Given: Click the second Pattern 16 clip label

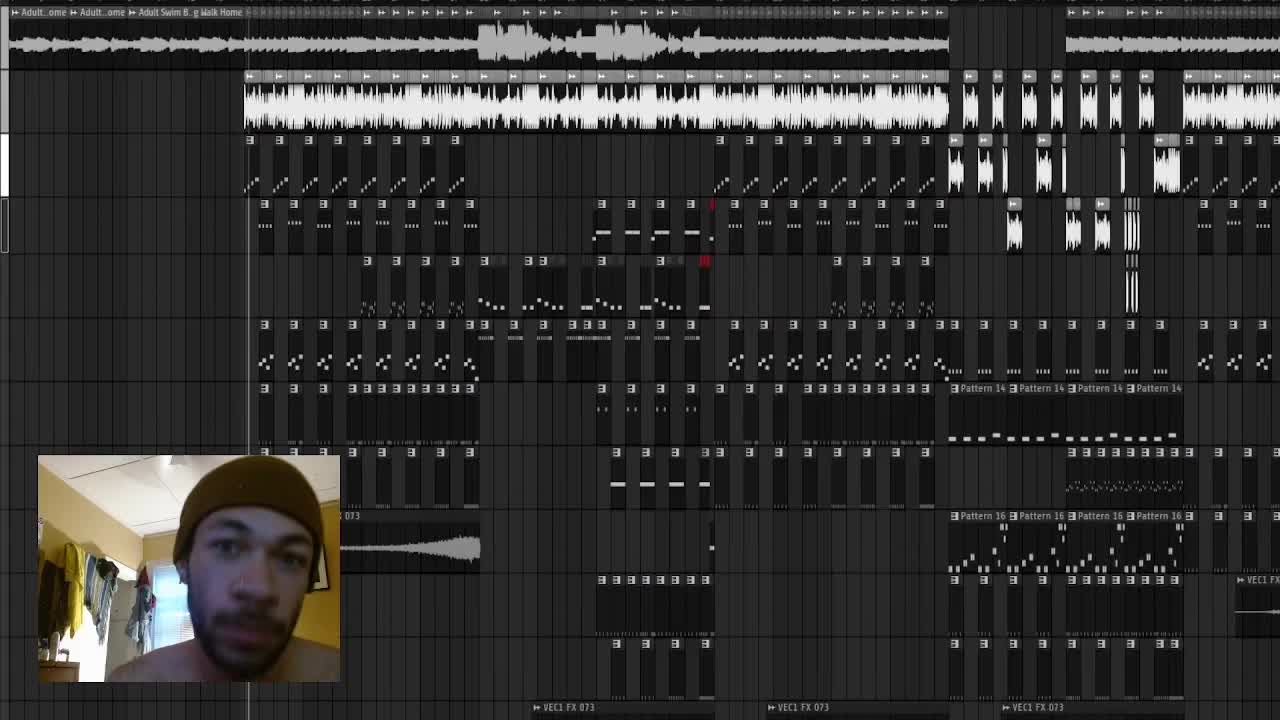Looking at the screenshot, I should click(1042, 516).
